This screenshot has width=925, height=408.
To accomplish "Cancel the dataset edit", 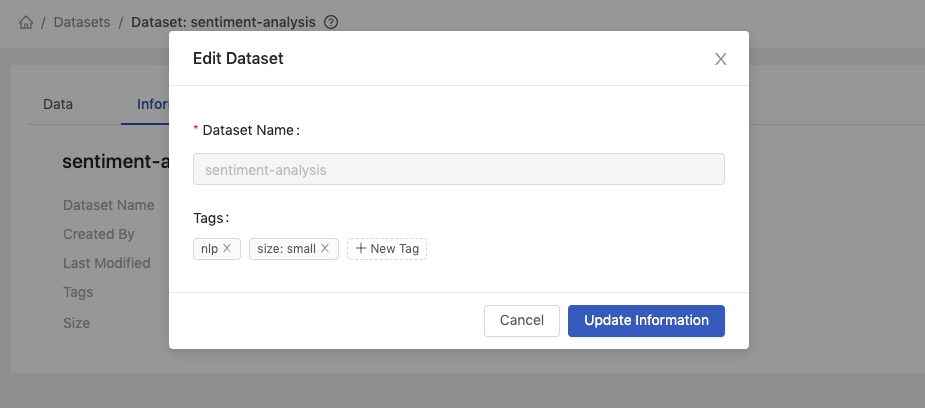I will (521, 321).
